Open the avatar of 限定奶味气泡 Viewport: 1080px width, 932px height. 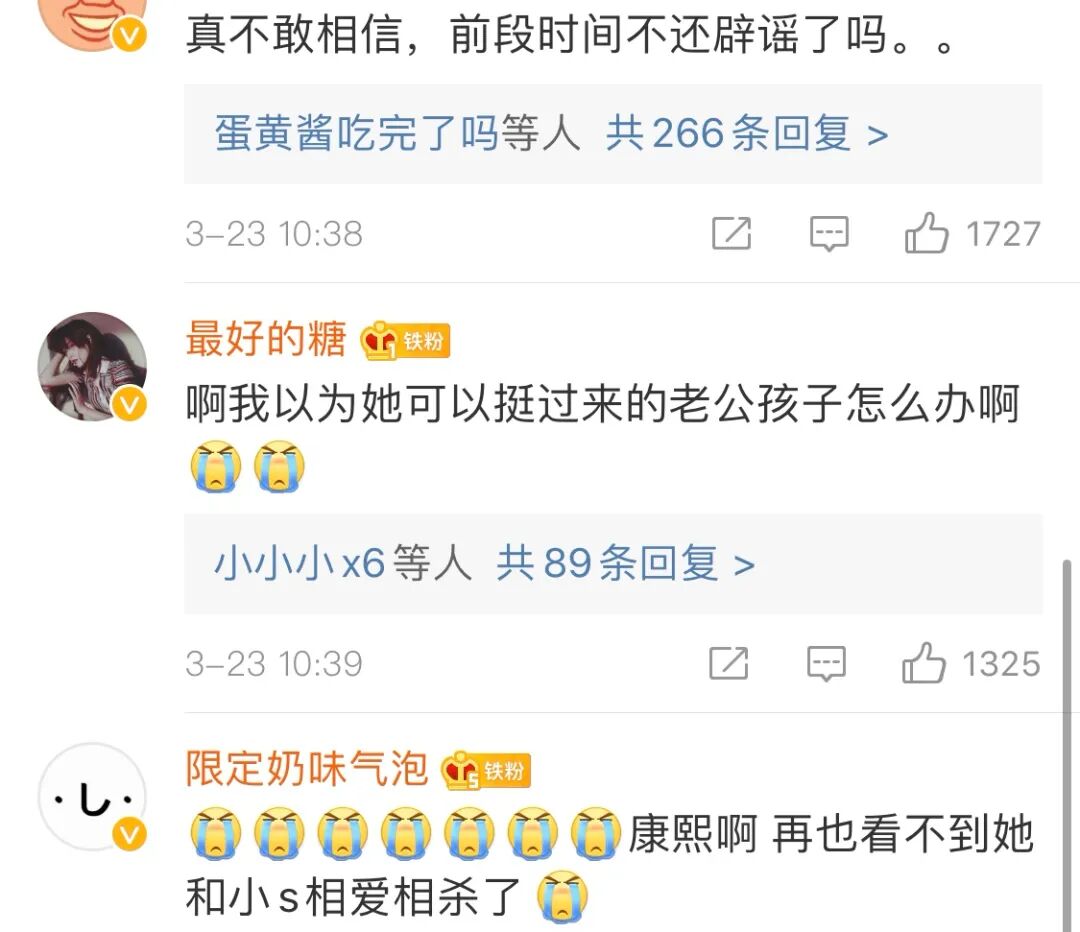[92, 797]
